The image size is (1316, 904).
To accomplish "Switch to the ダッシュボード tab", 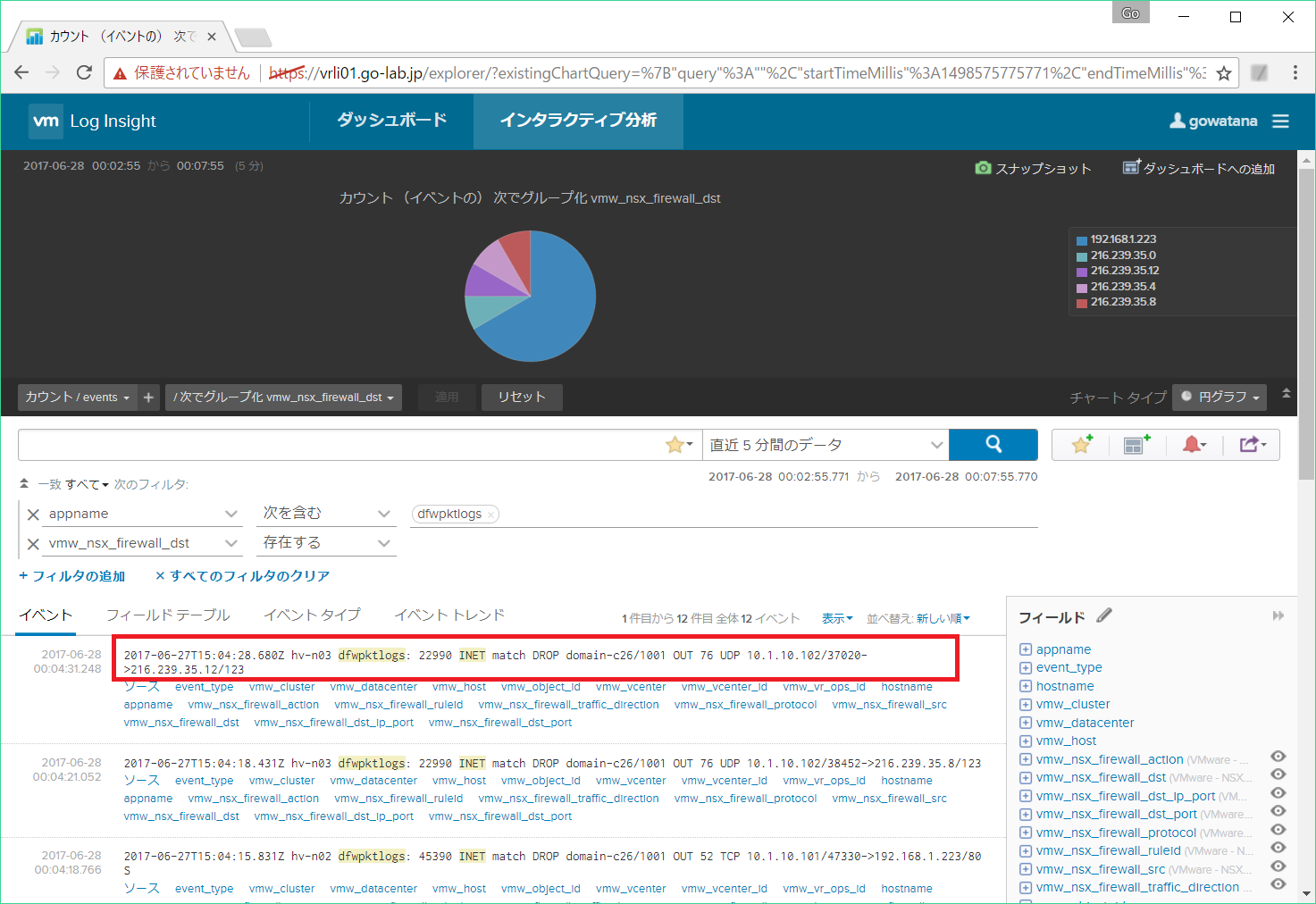I will 391,121.
